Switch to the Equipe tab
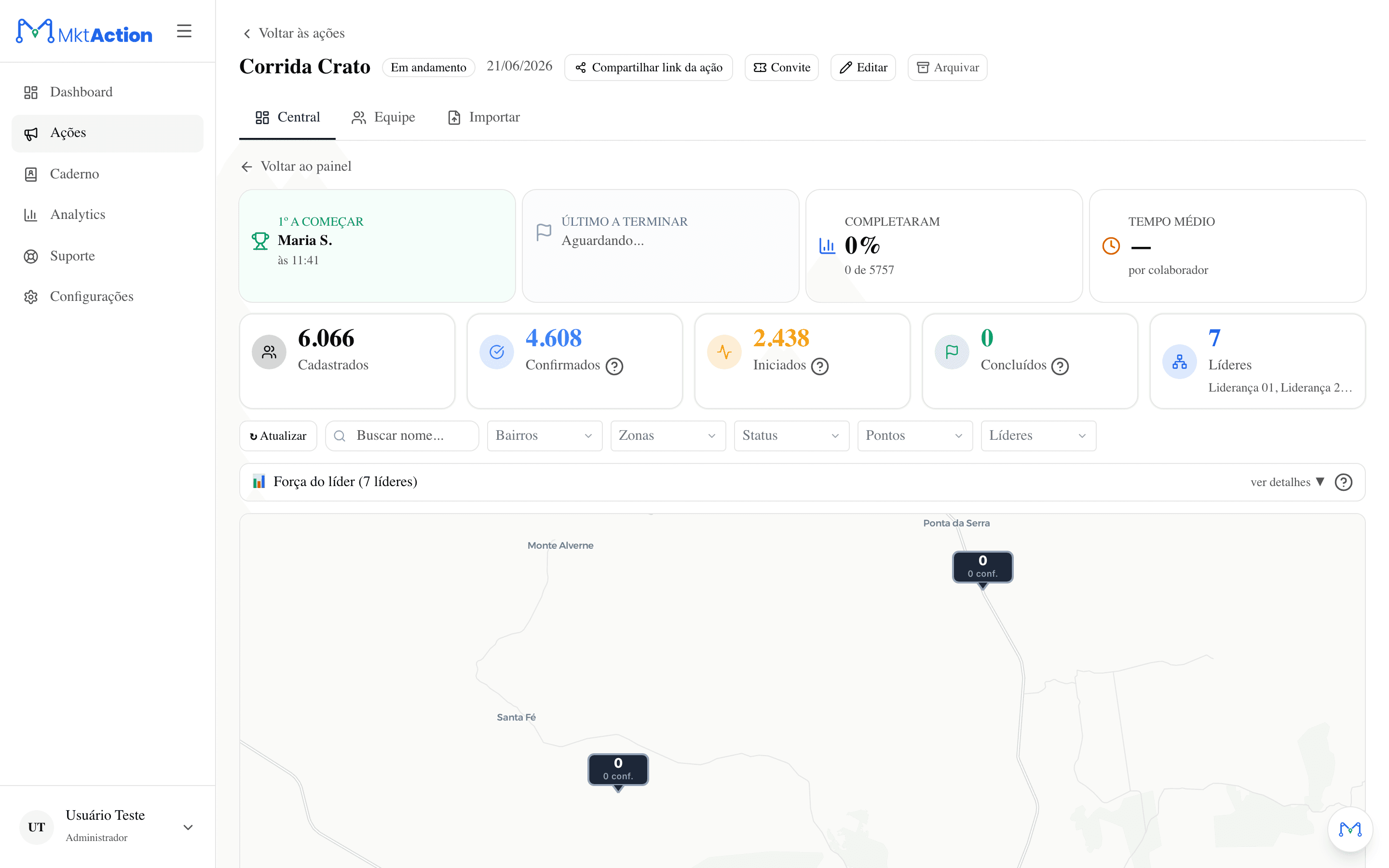1389x868 pixels. click(383, 118)
